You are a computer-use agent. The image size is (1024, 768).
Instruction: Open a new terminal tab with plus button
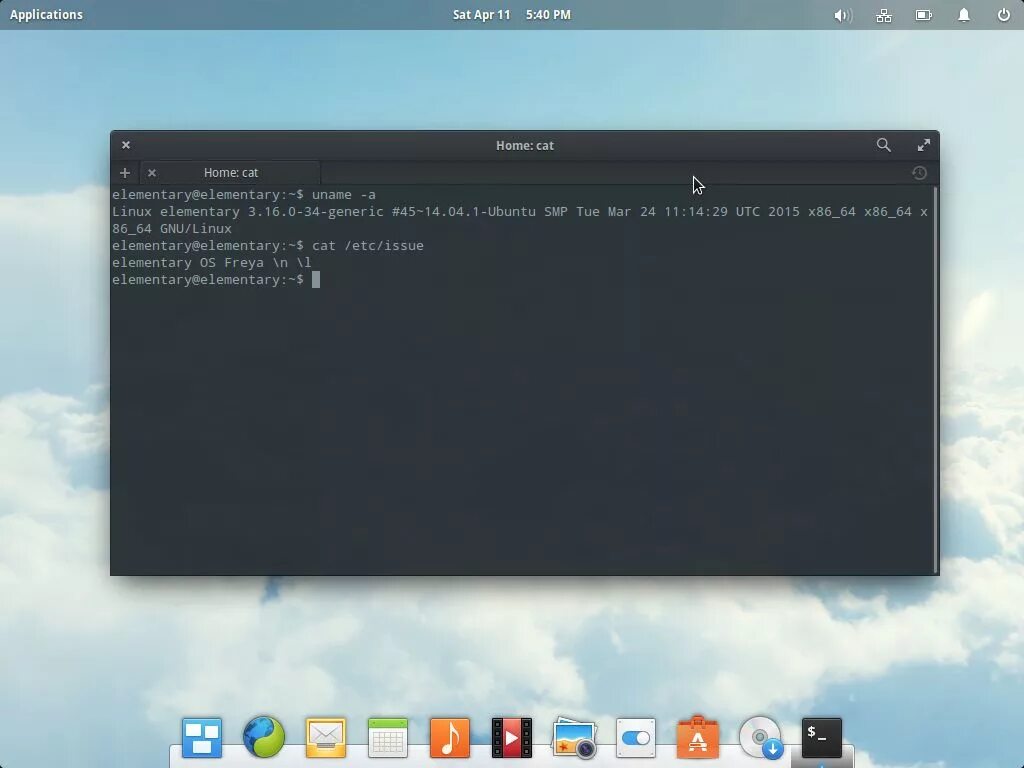click(x=124, y=172)
